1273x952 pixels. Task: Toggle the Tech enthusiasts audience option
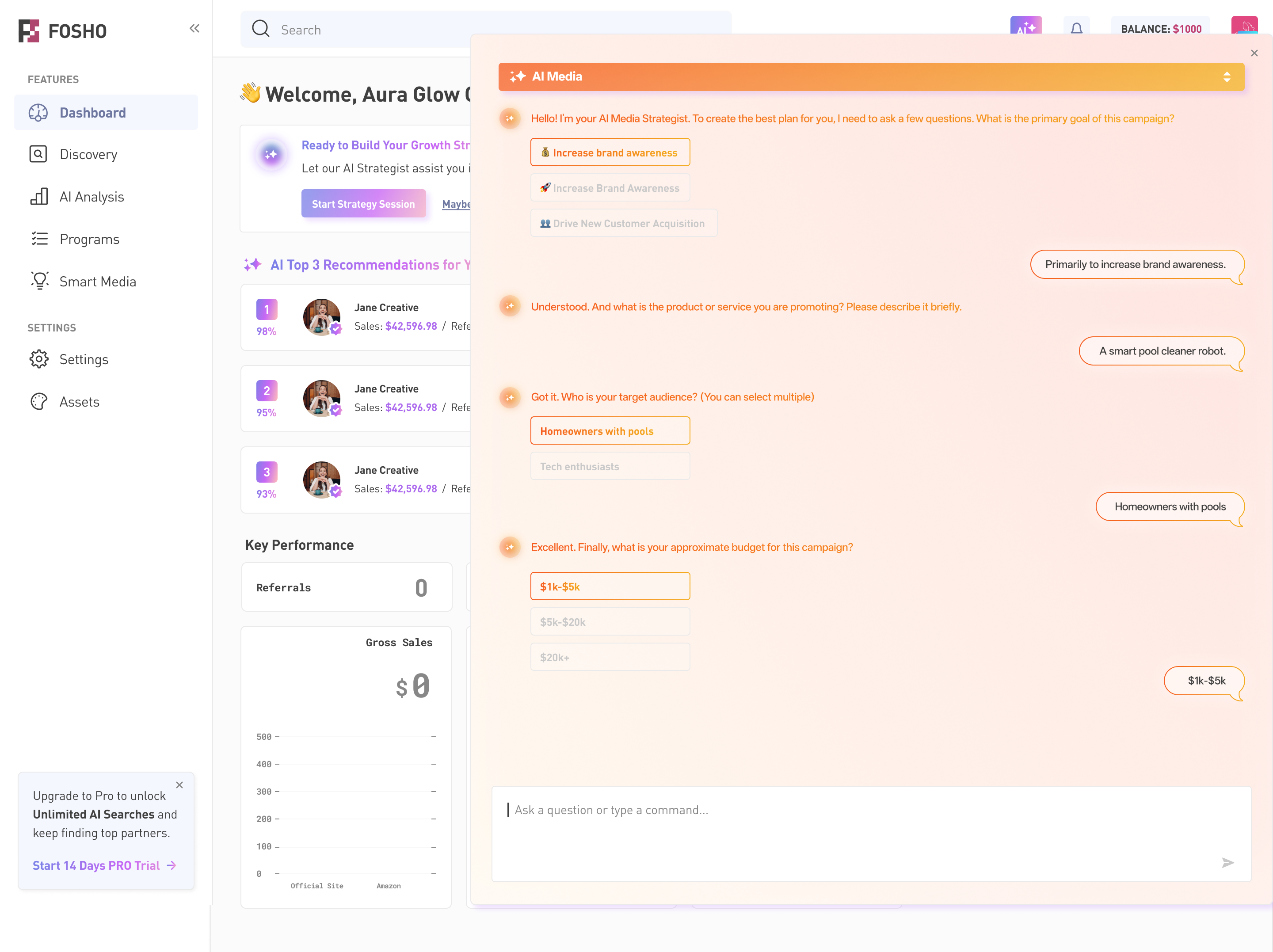[610, 466]
